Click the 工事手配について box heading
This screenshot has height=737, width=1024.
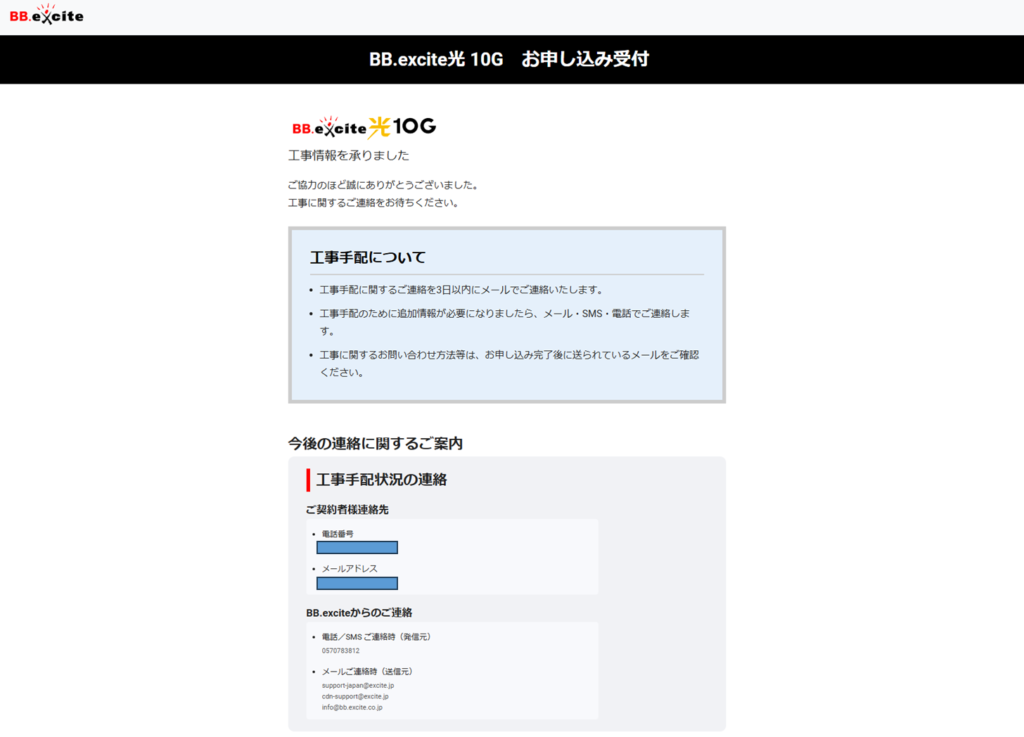tap(367, 257)
